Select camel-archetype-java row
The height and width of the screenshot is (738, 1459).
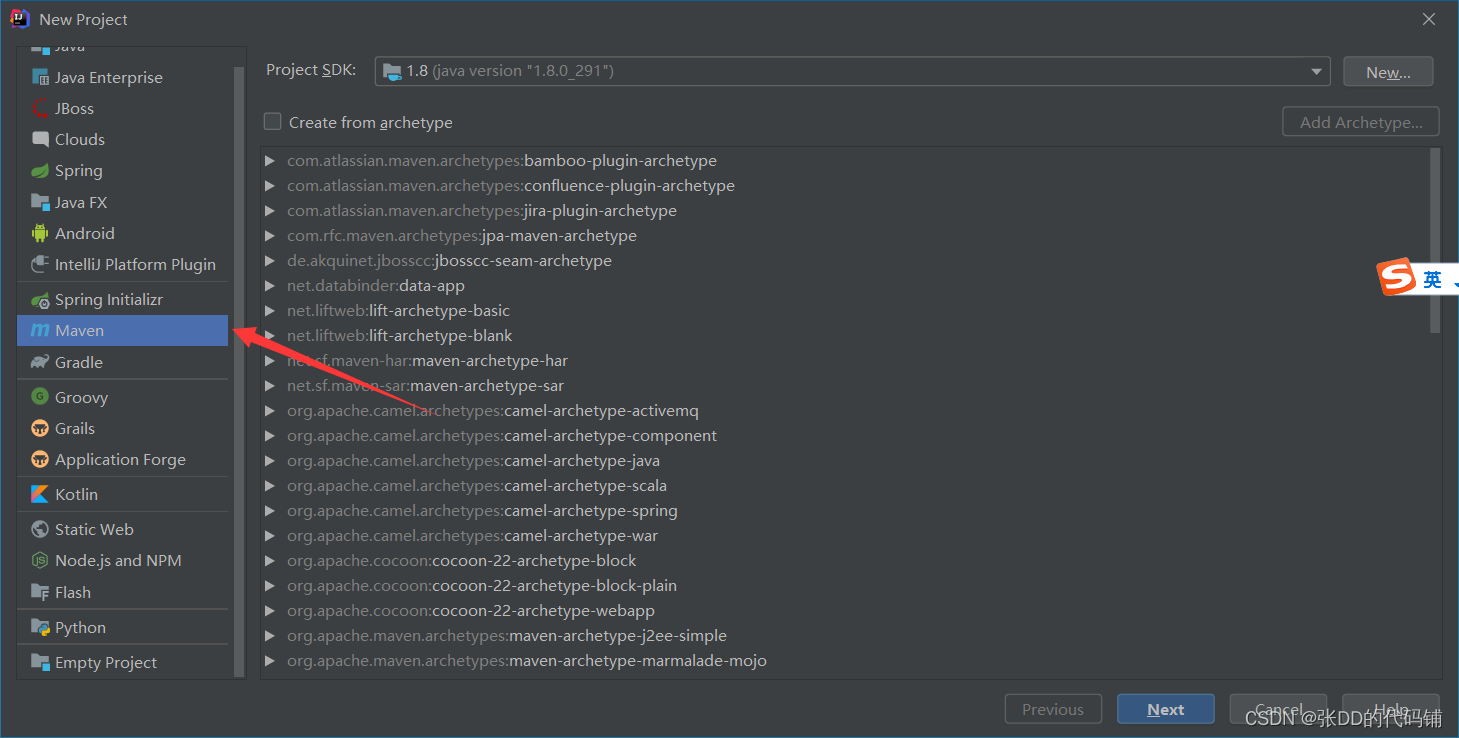[x=846, y=460]
